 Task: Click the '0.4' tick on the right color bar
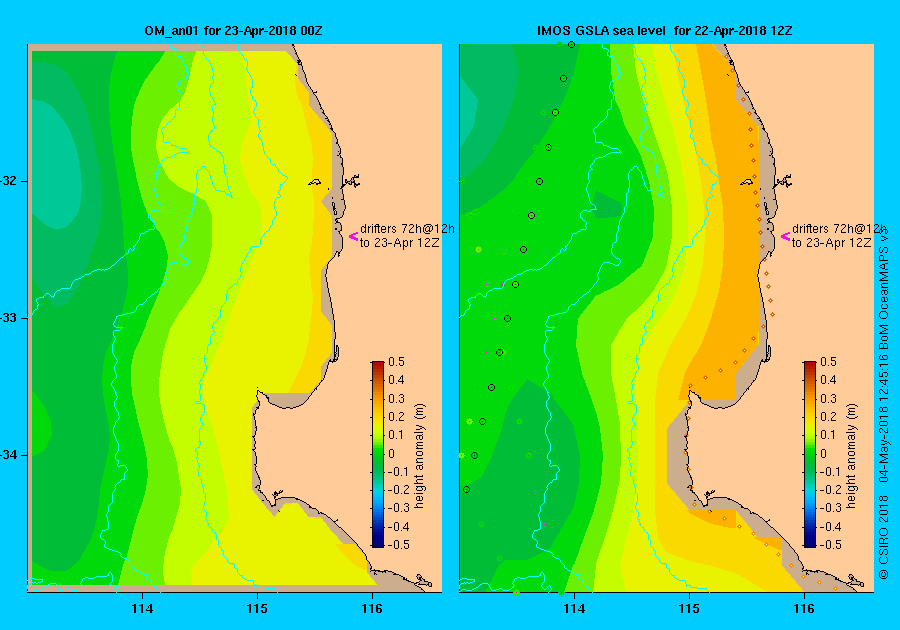click(x=828, y=380)
